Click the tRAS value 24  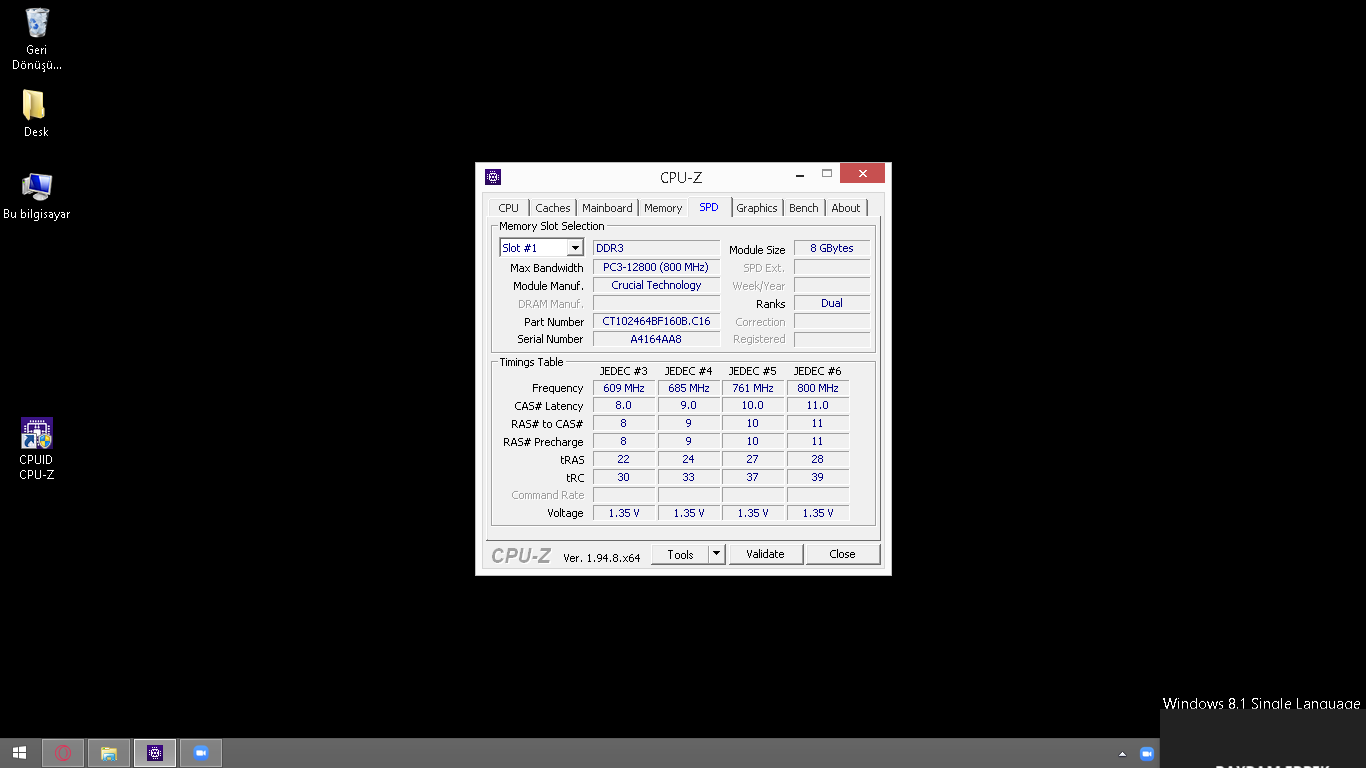689,459
